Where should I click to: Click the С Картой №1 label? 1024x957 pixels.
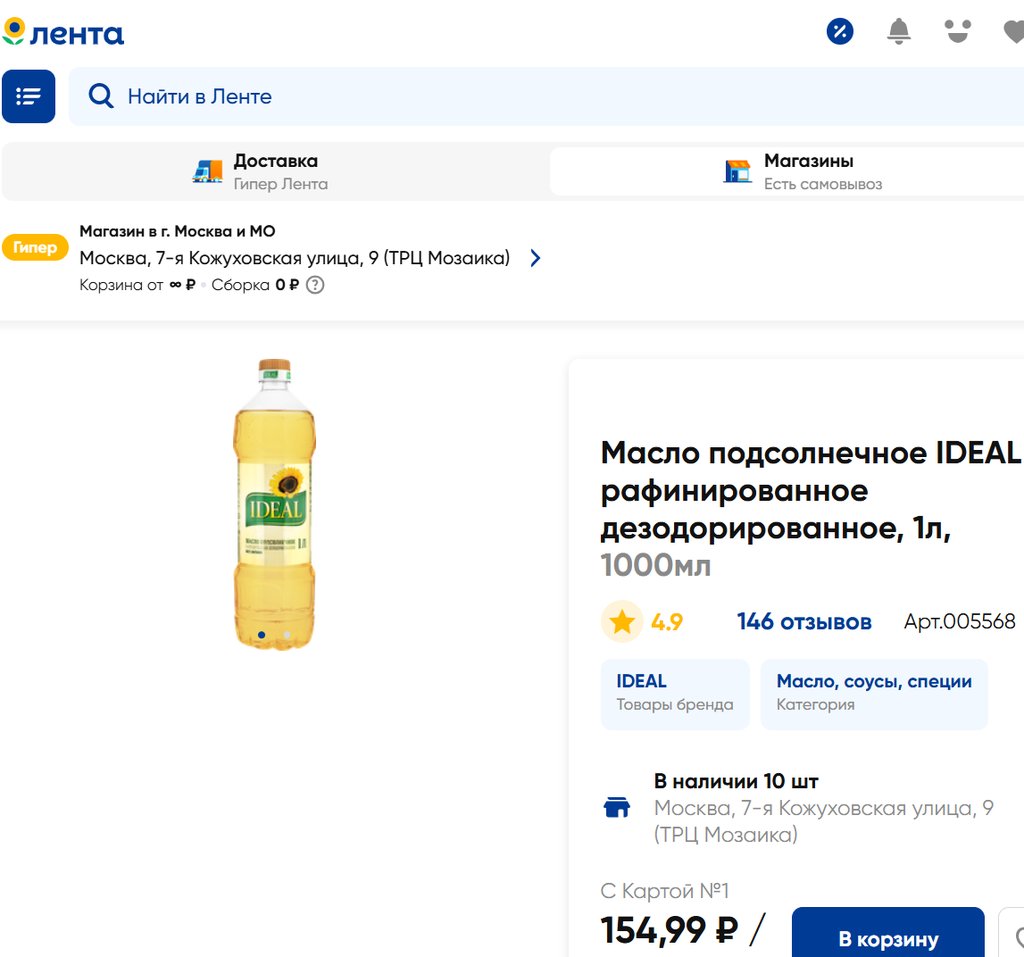pos(664,890)
